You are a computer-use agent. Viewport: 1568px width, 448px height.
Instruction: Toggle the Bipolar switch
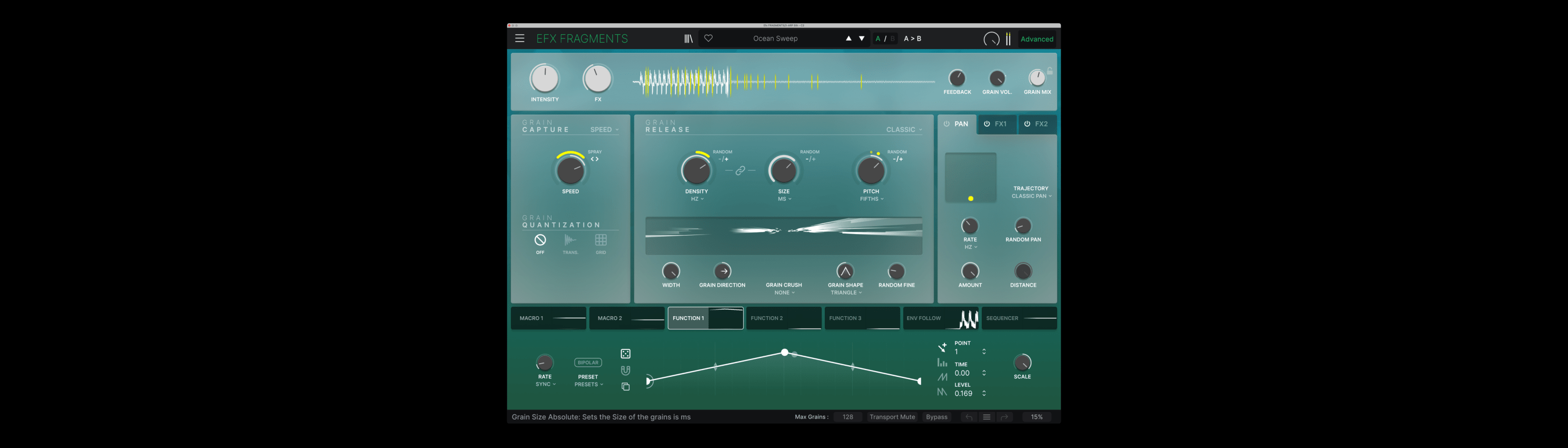click(588, 362)
